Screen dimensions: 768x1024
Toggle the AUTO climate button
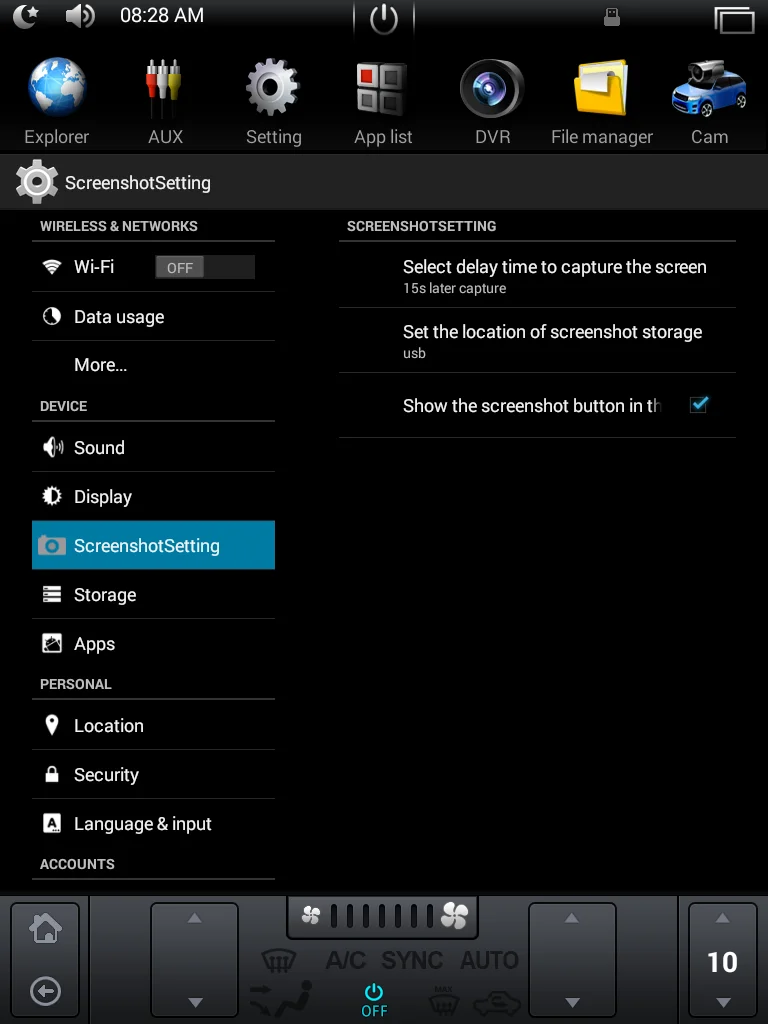pos(489,960)
